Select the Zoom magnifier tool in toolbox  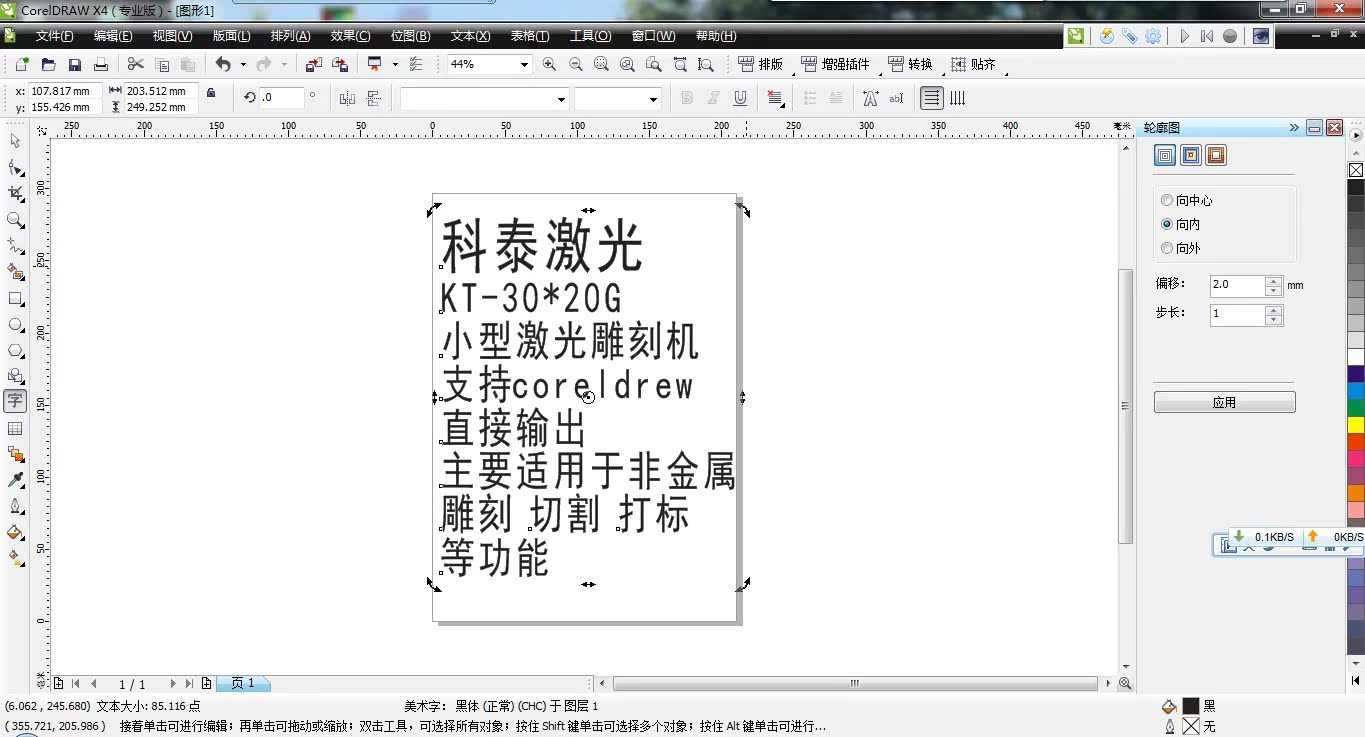click(15, 220)
